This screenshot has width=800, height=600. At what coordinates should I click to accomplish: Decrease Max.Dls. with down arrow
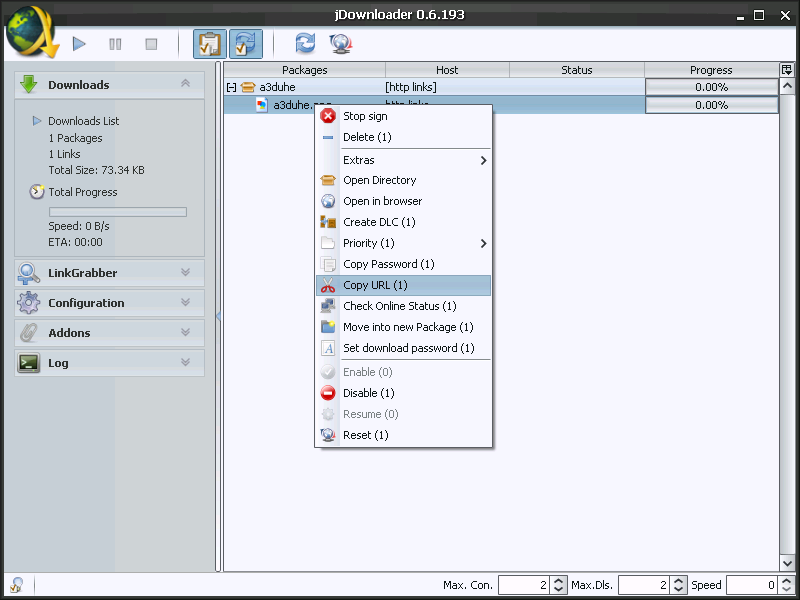679,589
